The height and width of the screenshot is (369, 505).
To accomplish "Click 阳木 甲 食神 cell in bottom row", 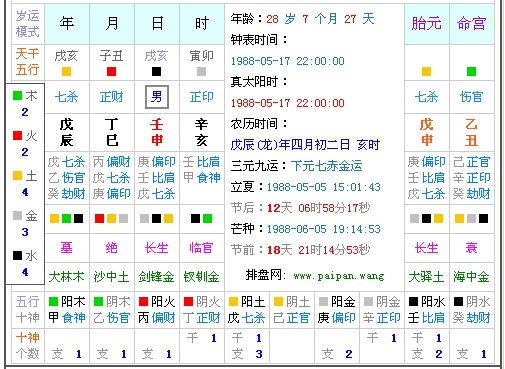I will pyautogui.click(x=67, y=310).
